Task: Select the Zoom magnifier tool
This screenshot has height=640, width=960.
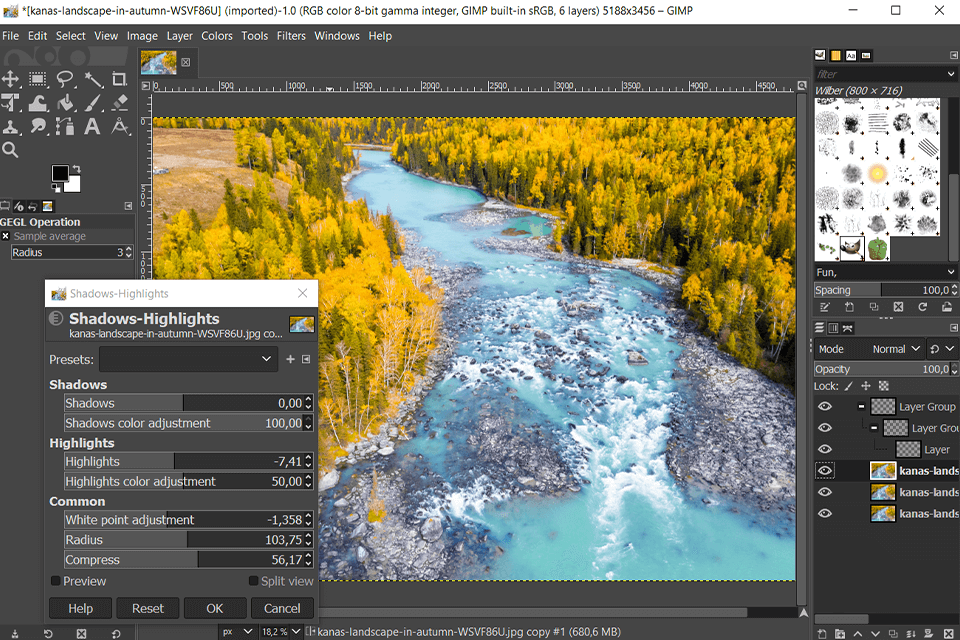Action: point(10,149)
